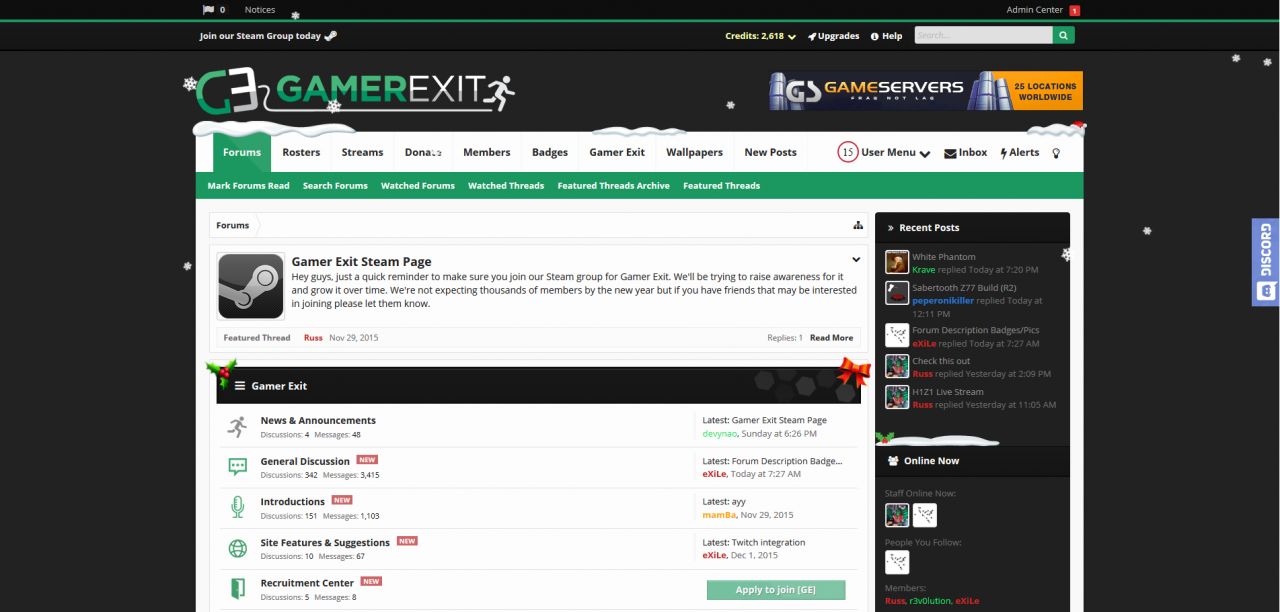The width and height of the screenshot is (1280, 612).
Task: Open the GameServers banner advertisement
Action: 926,91
